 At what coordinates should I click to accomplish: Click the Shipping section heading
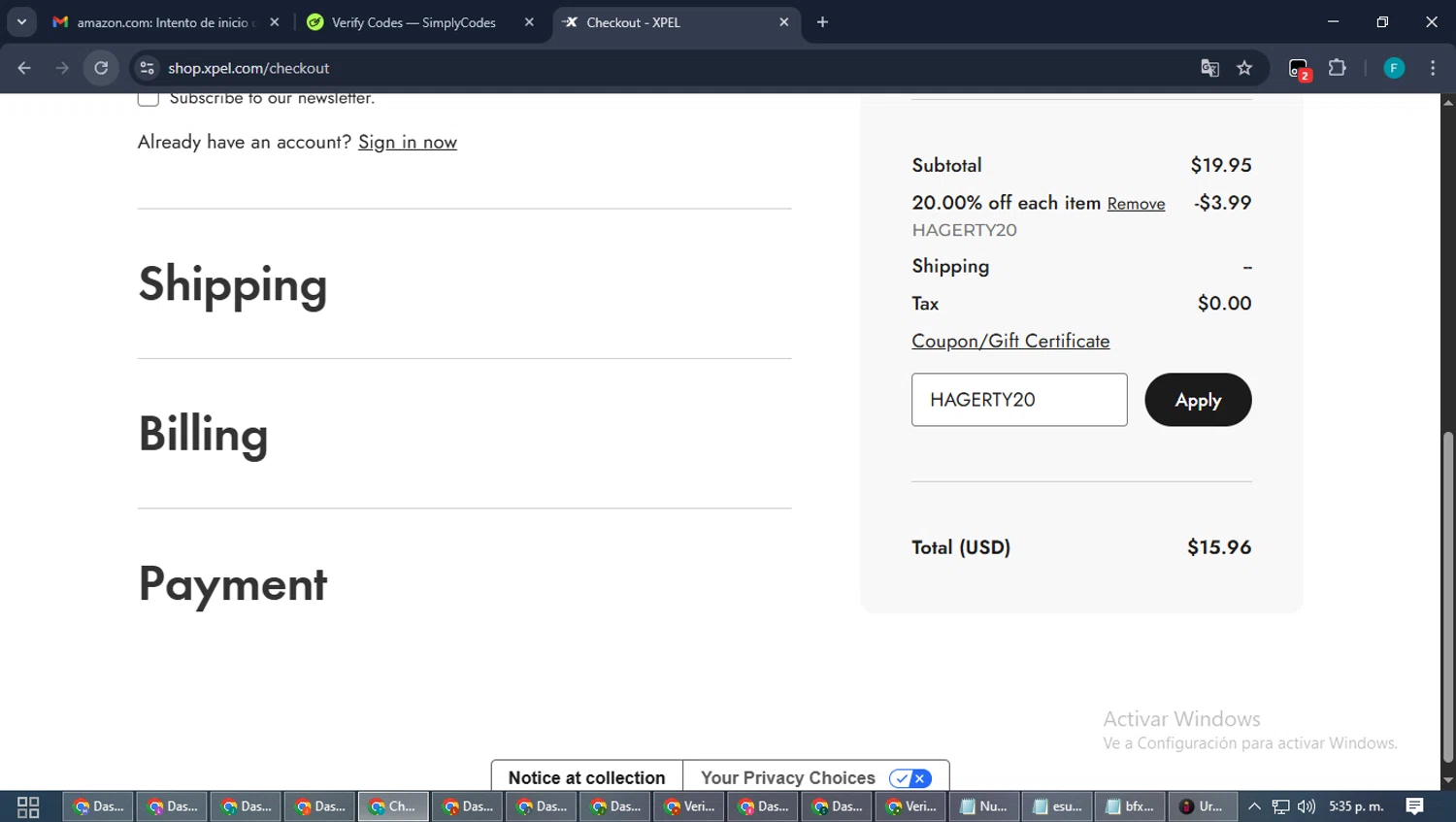233,284
